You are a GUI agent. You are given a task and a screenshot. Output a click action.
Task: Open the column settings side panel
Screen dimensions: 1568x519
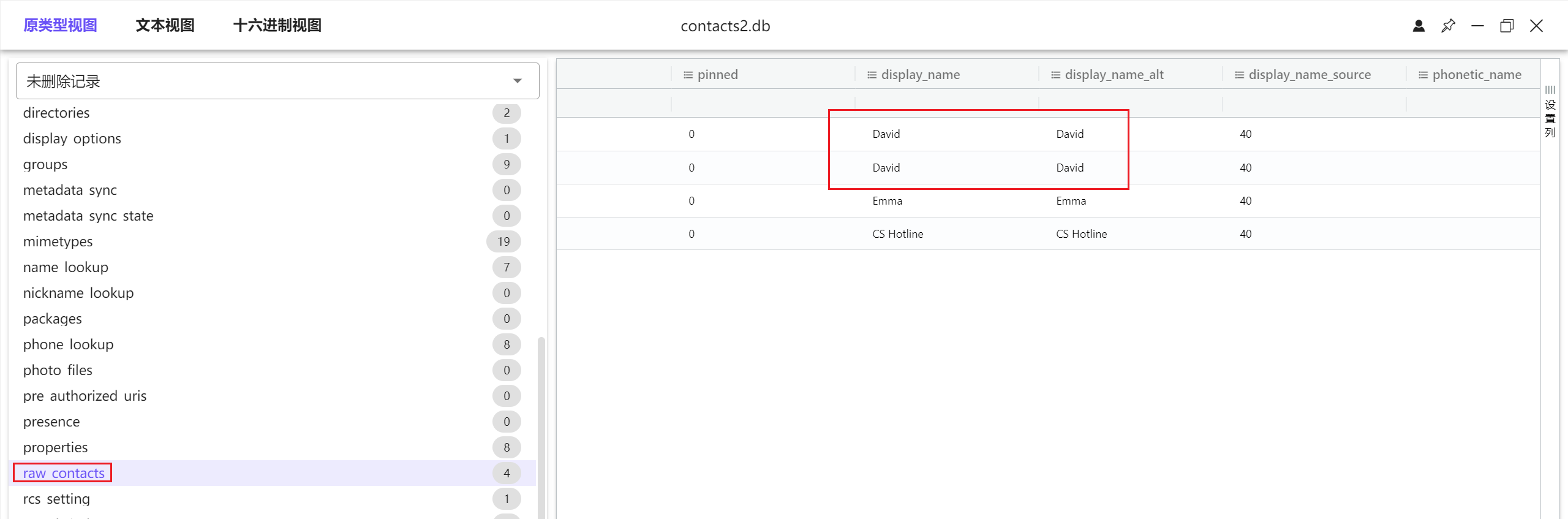point(1550,112)
